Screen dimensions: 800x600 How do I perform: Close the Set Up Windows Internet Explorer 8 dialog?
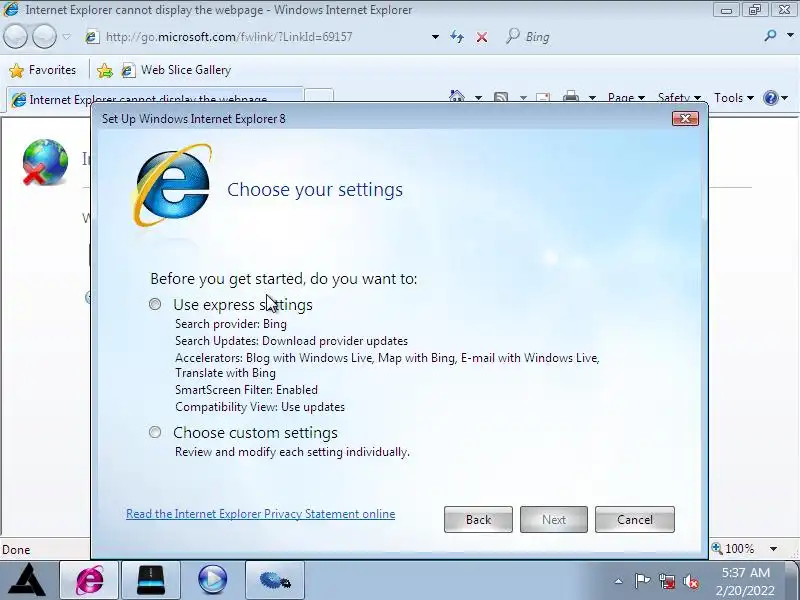pyautogui.click(x=685, y=118)
